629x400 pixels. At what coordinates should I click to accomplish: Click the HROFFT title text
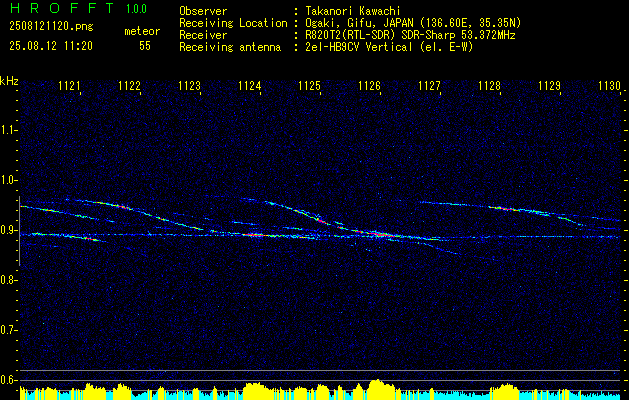tap(62, 8)
